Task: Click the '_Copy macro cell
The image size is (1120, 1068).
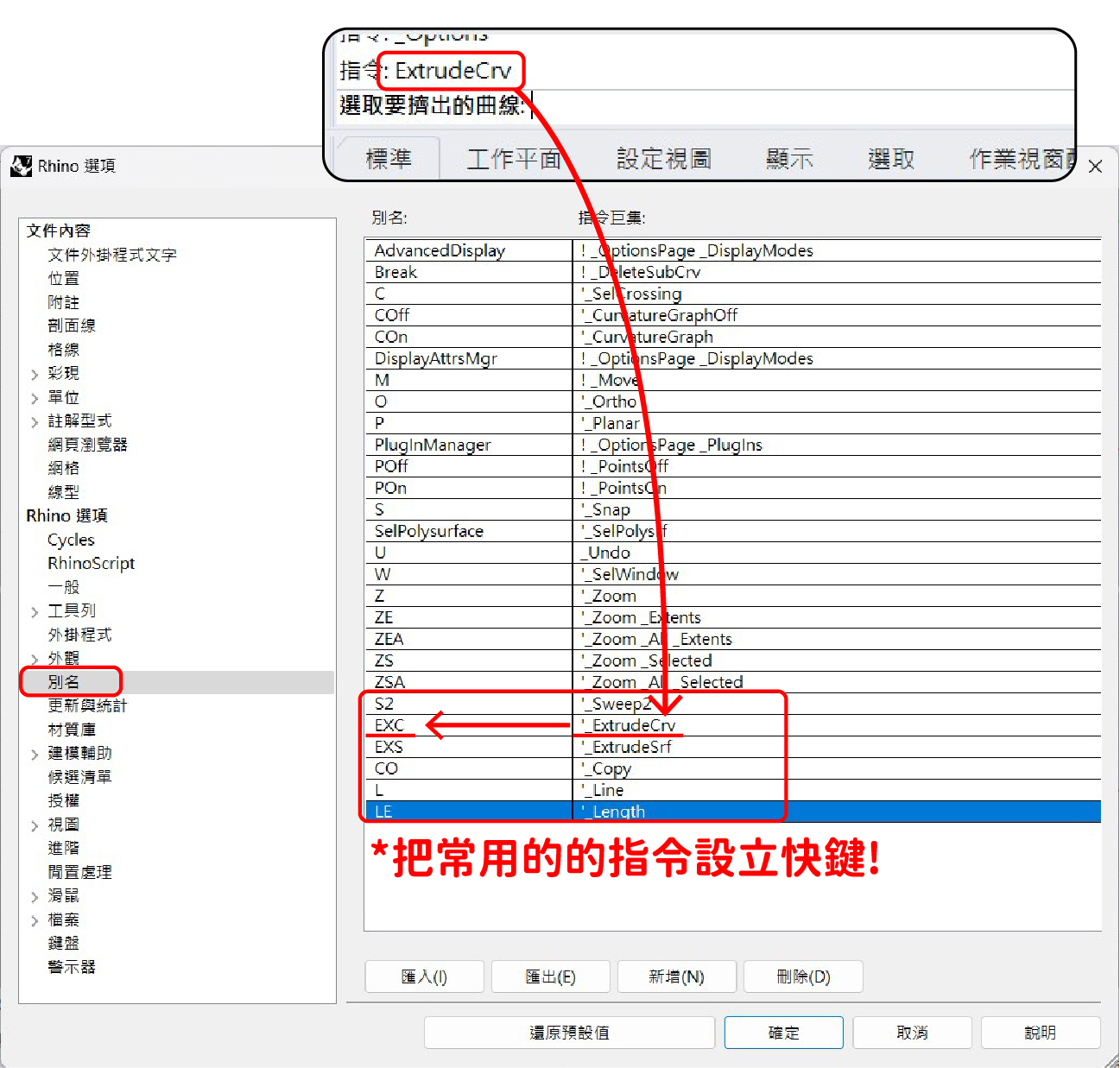Action: pyautogui.click(x=837, y=768)
